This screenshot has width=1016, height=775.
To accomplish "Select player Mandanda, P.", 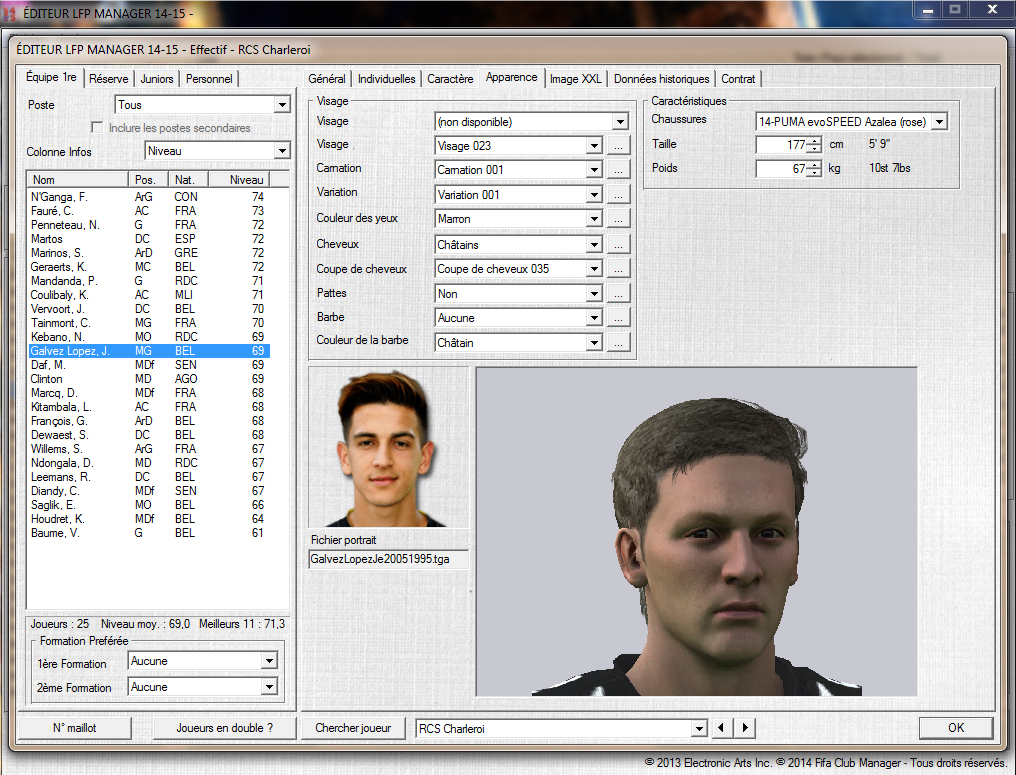I will point(148,281).
